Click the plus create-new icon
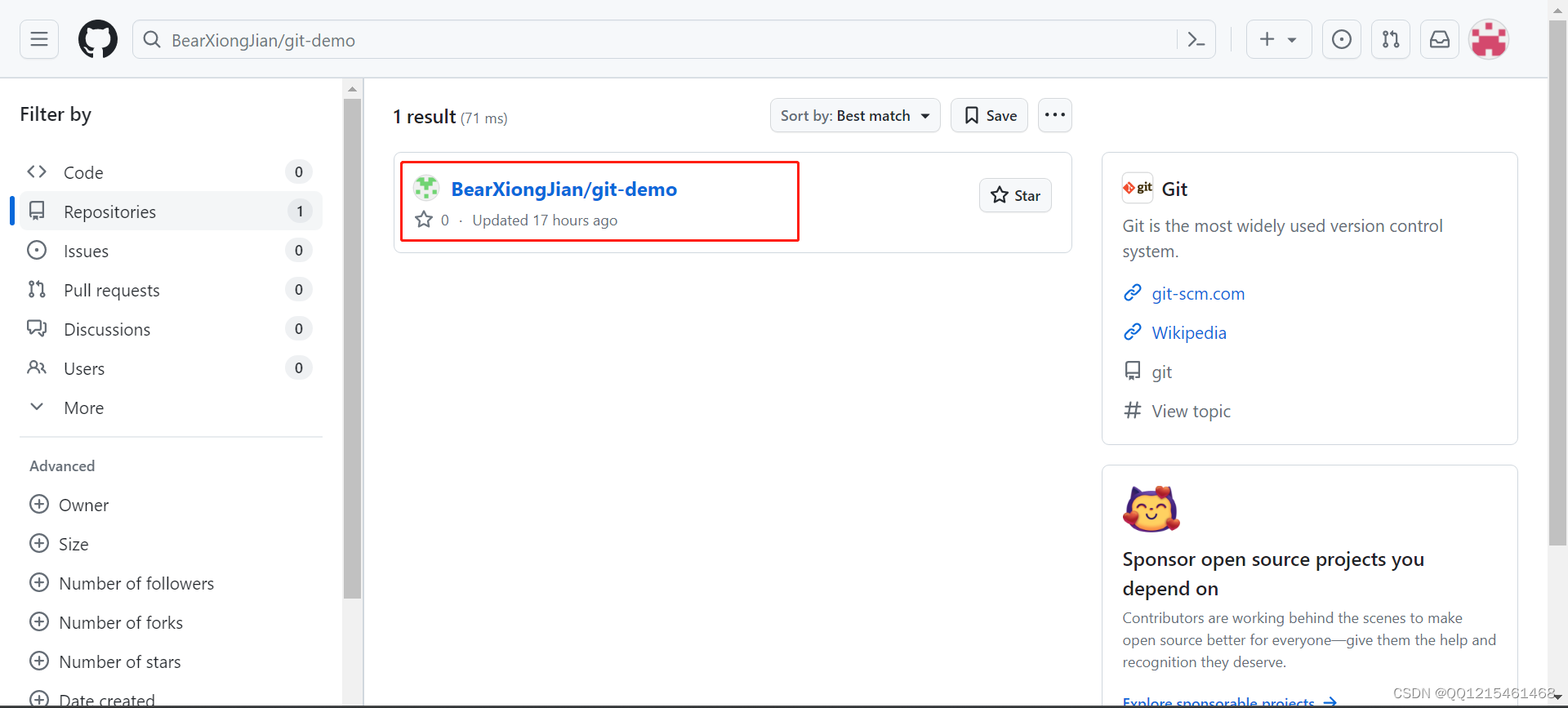Image resolution: width=1568 pixels, height=708 pixels. (1267, 39)
